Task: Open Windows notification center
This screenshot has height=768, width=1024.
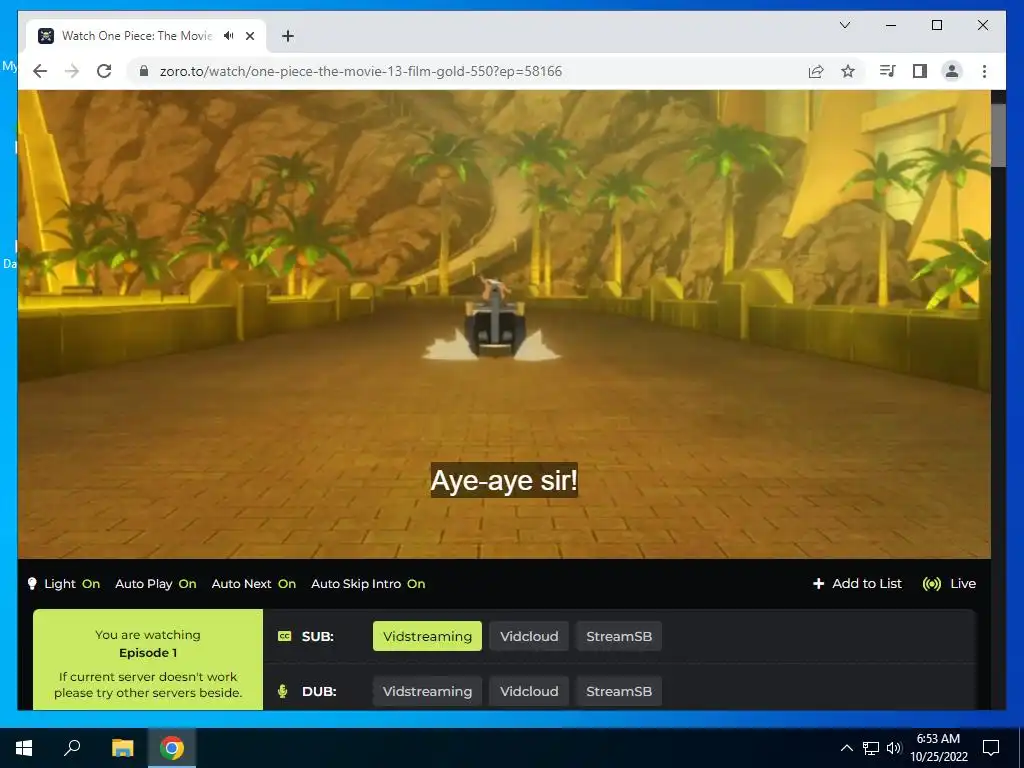Action: [991, 748]
